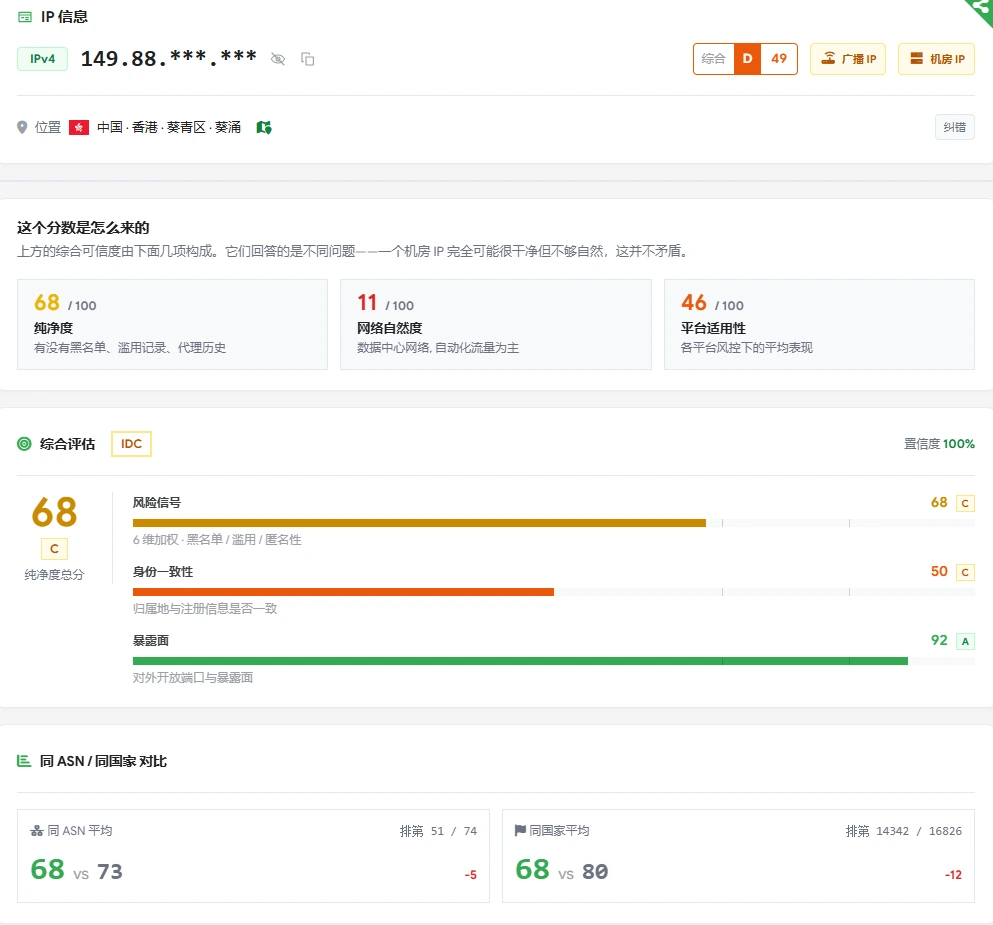
Task: Open the 网络自然度 11/100 score card
Action: (x=496, y=324)
